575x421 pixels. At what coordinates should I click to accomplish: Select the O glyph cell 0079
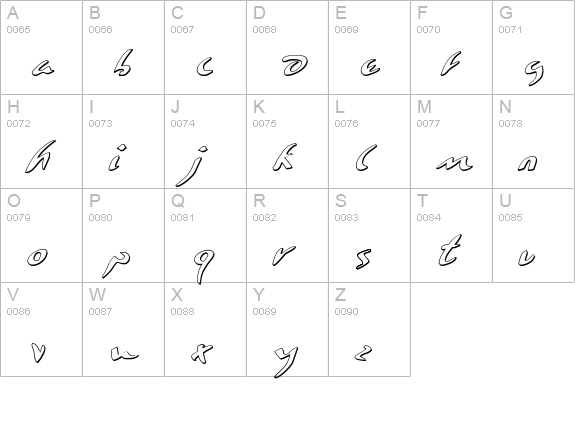click(41, 235)
